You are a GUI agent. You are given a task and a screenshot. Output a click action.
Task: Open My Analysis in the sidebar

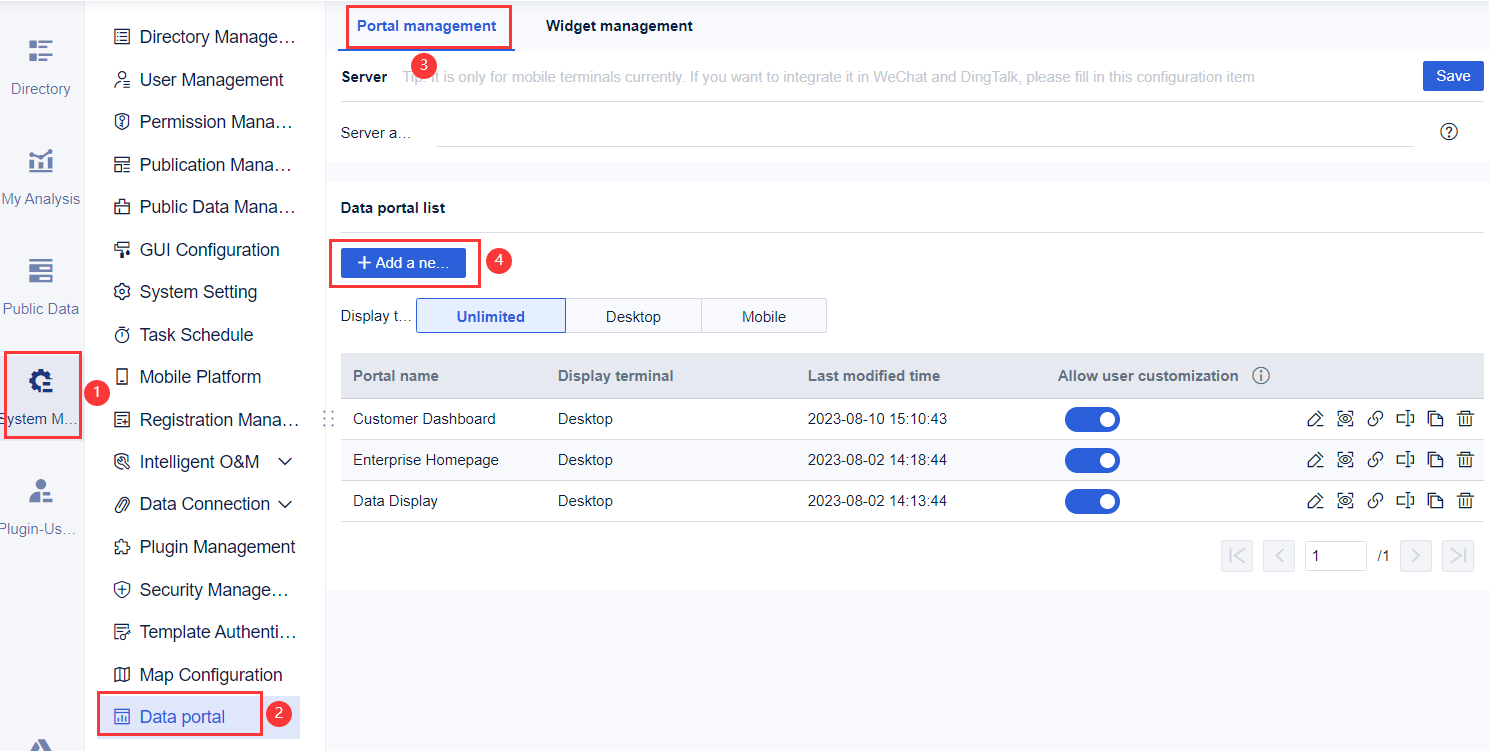41,176
